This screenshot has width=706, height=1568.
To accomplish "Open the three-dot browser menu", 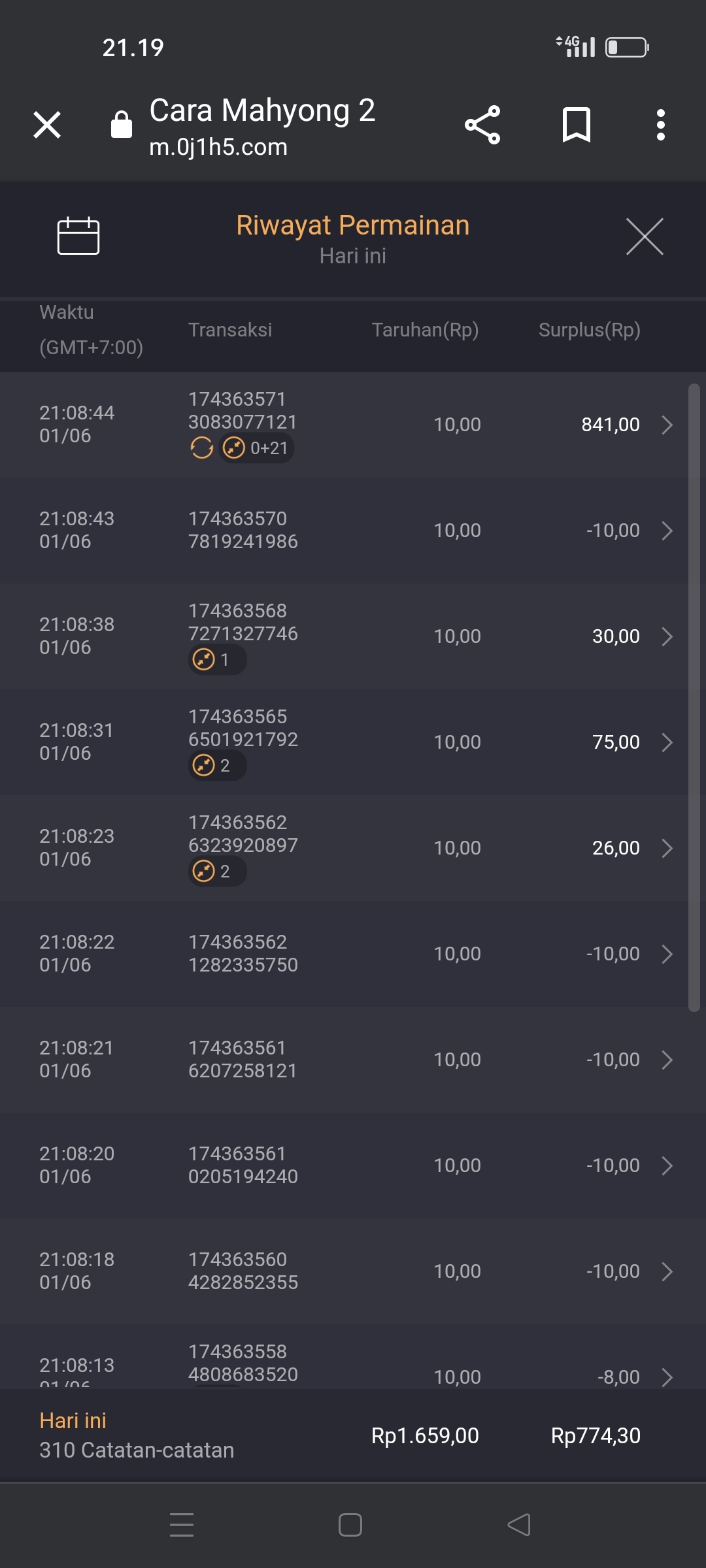I will (661, 125).
